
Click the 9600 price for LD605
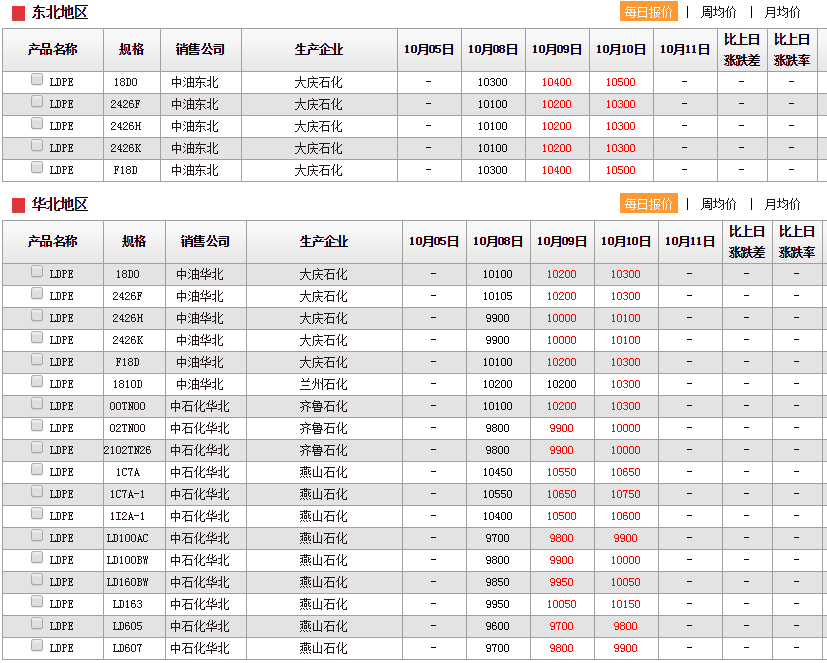pos(497,626)
